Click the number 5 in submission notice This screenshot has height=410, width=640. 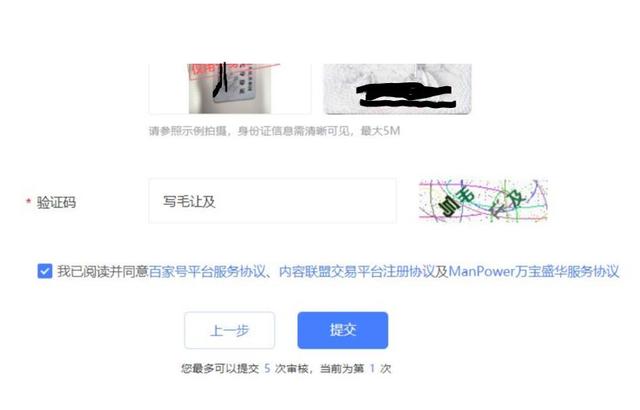267,368
